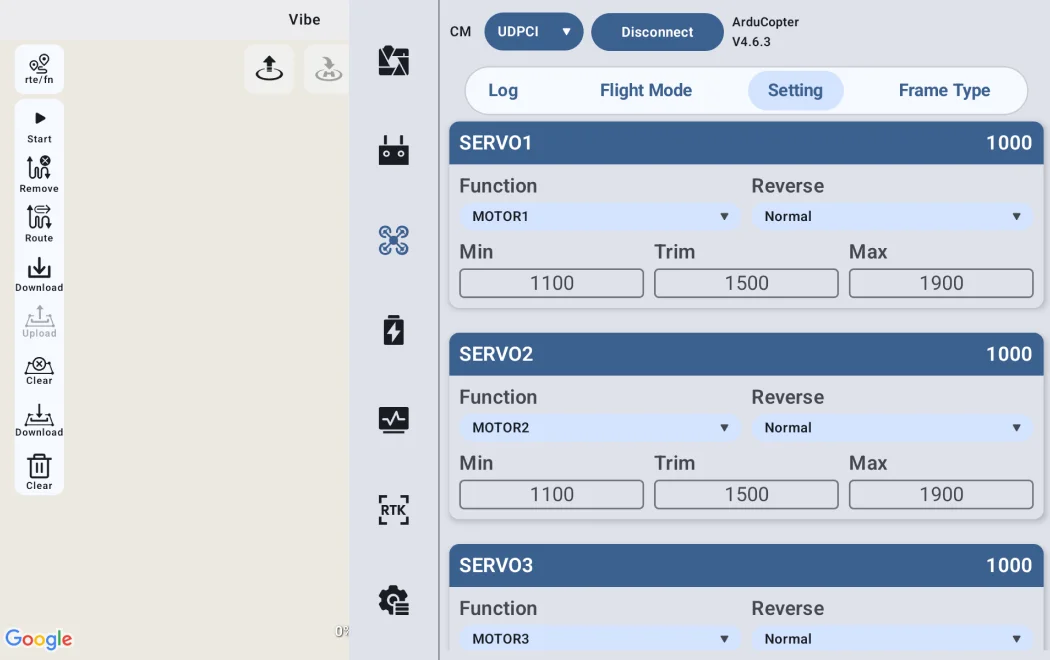Open SERVO2 Reverse dropdown

pos(892,428)
